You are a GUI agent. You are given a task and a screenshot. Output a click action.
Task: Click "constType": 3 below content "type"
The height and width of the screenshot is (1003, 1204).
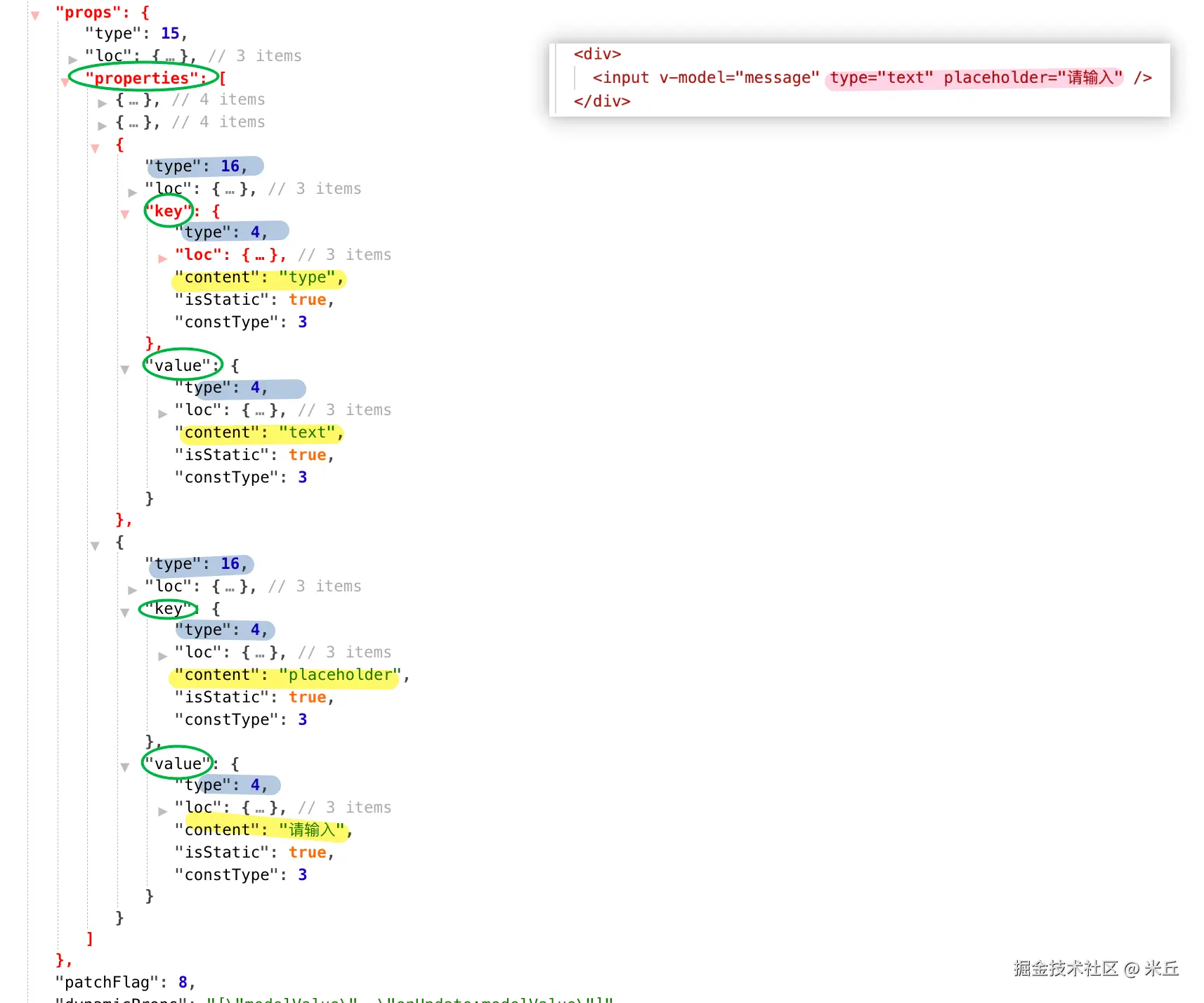point(241,322)
